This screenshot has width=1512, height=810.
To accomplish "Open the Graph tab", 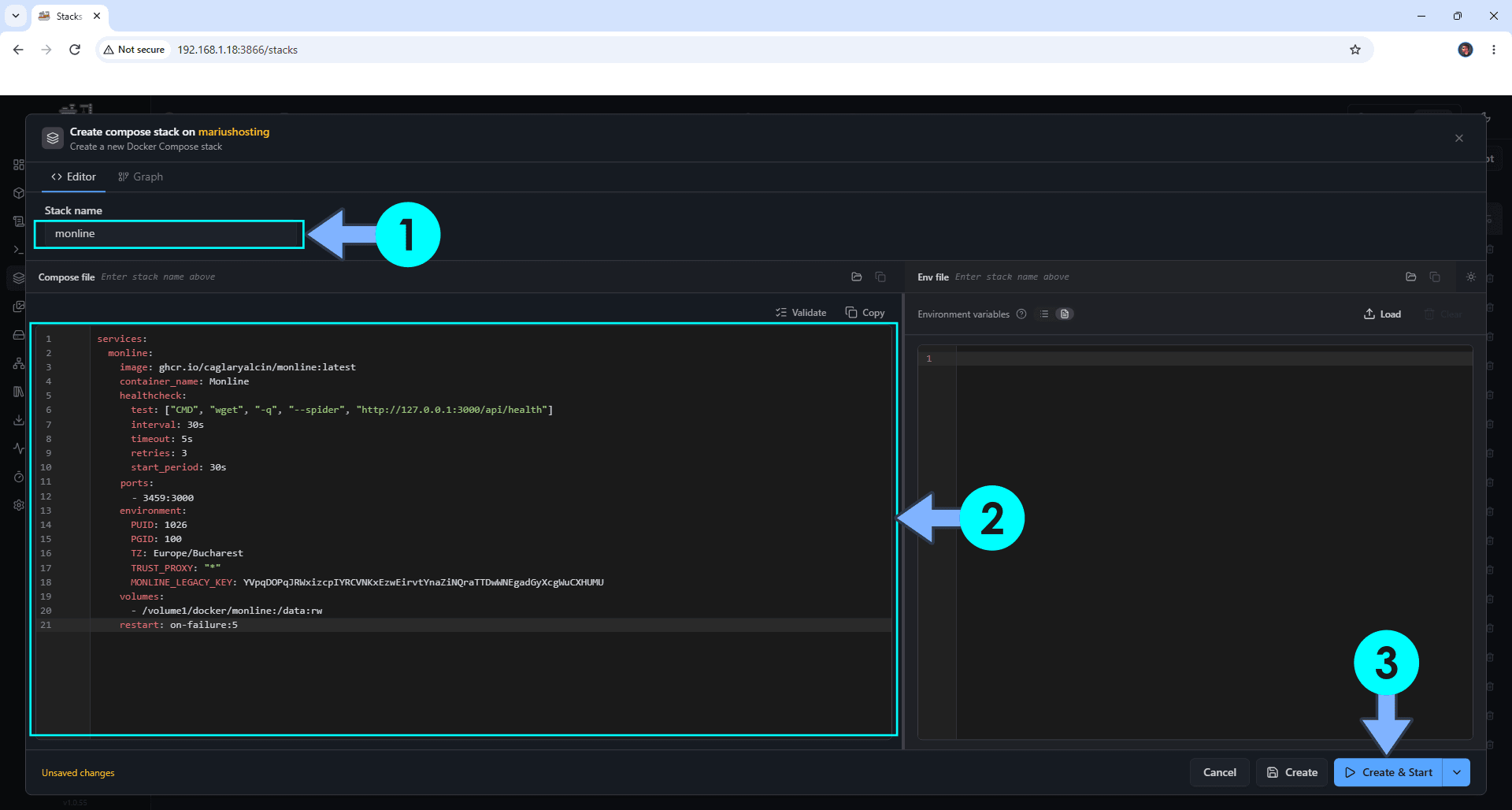I will pos(140,176).
